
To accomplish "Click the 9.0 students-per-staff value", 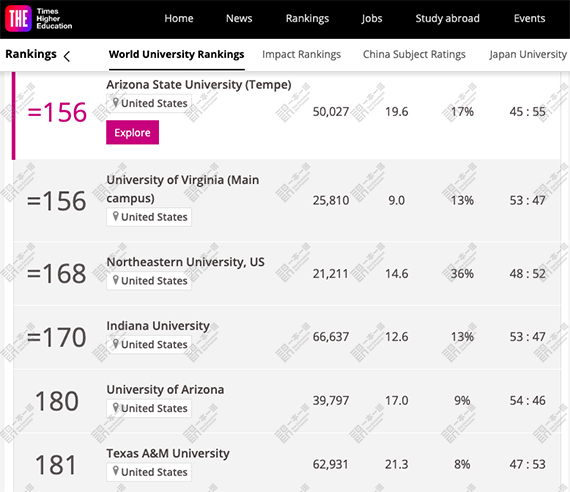I will pos(397,200).
